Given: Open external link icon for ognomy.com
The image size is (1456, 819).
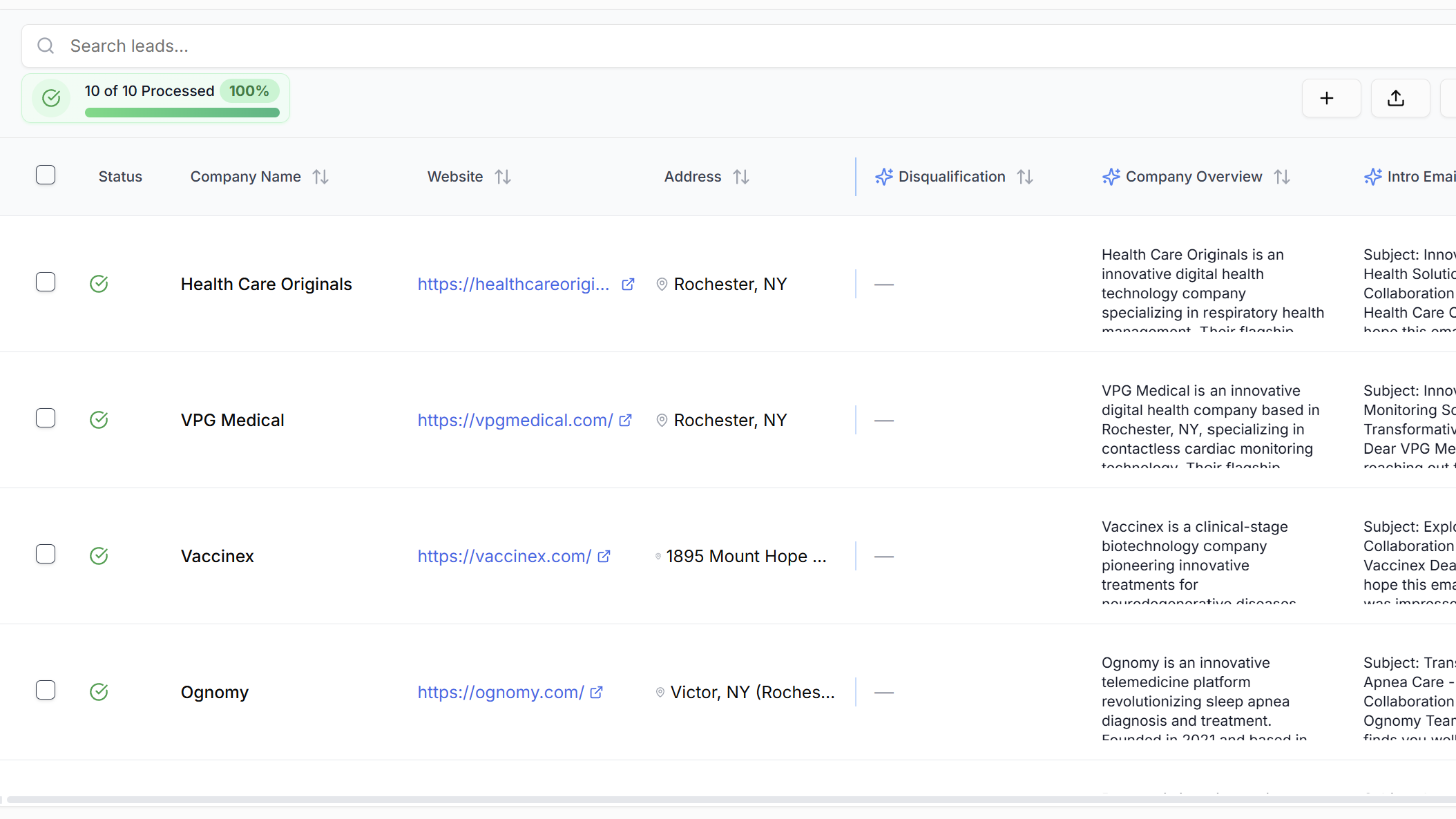Looking at the screenshot, I should click(596, 693).
